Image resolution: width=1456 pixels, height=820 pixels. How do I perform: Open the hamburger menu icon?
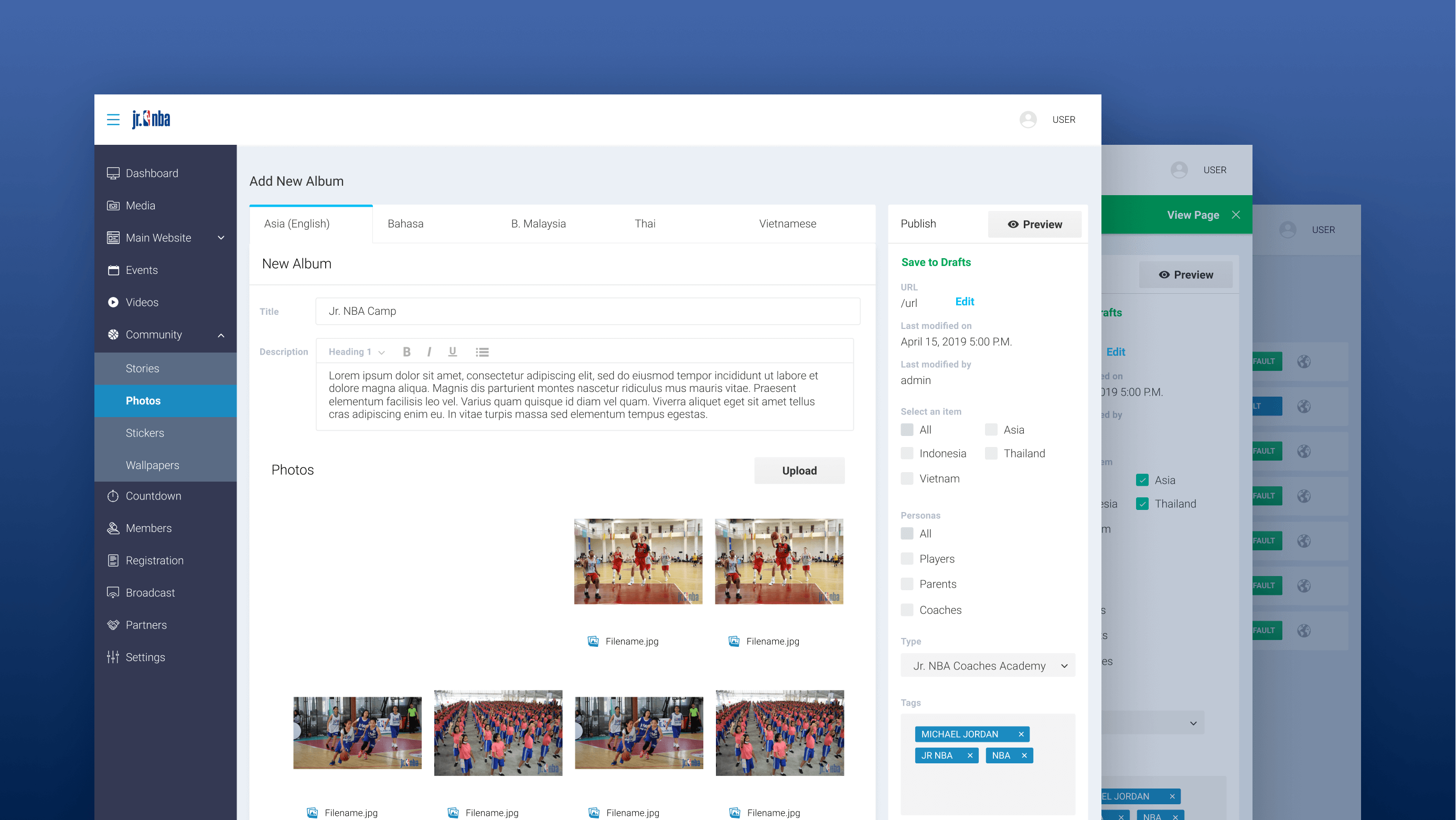[113, 119]
